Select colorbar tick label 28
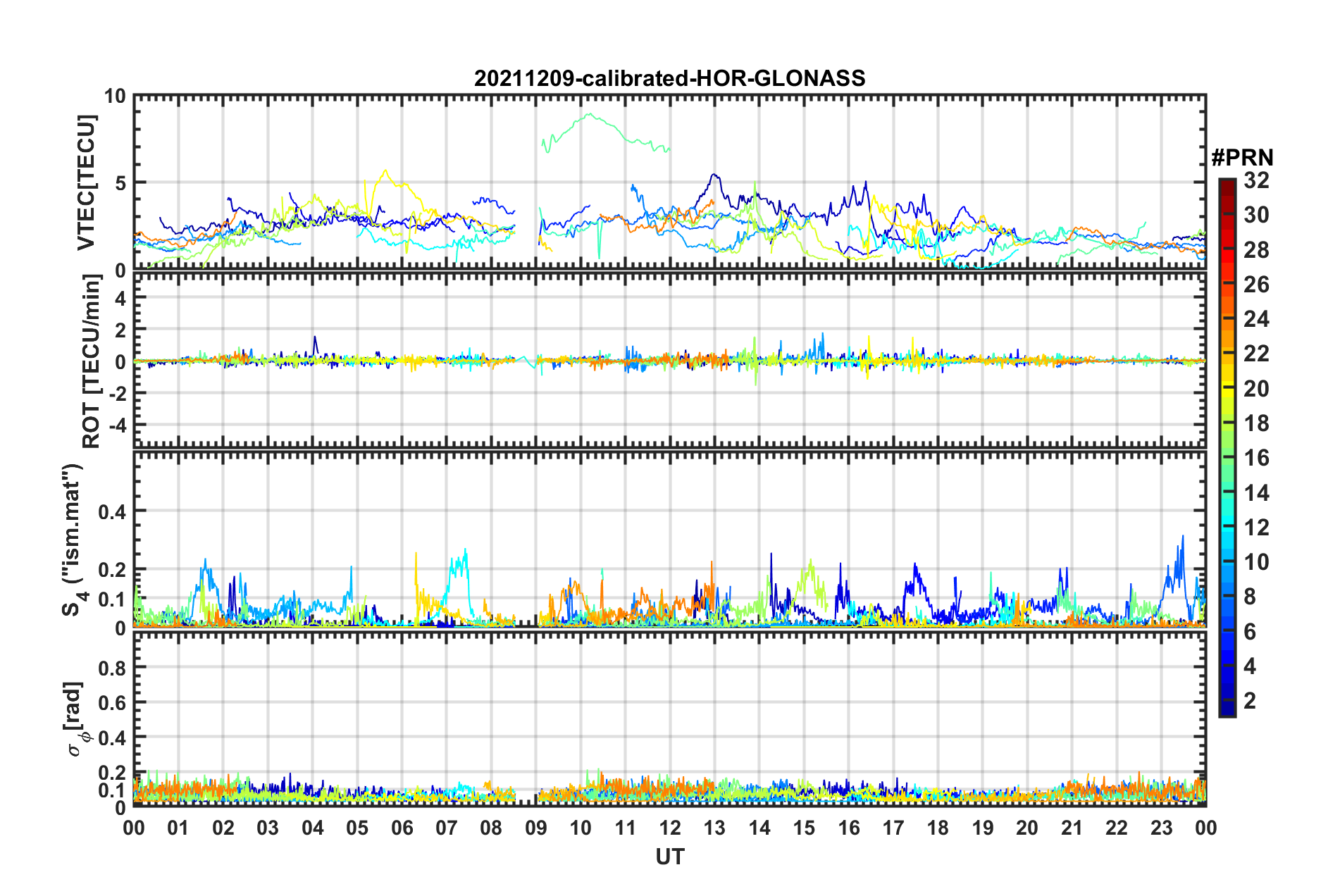1340x896 pixels. 1256,250
